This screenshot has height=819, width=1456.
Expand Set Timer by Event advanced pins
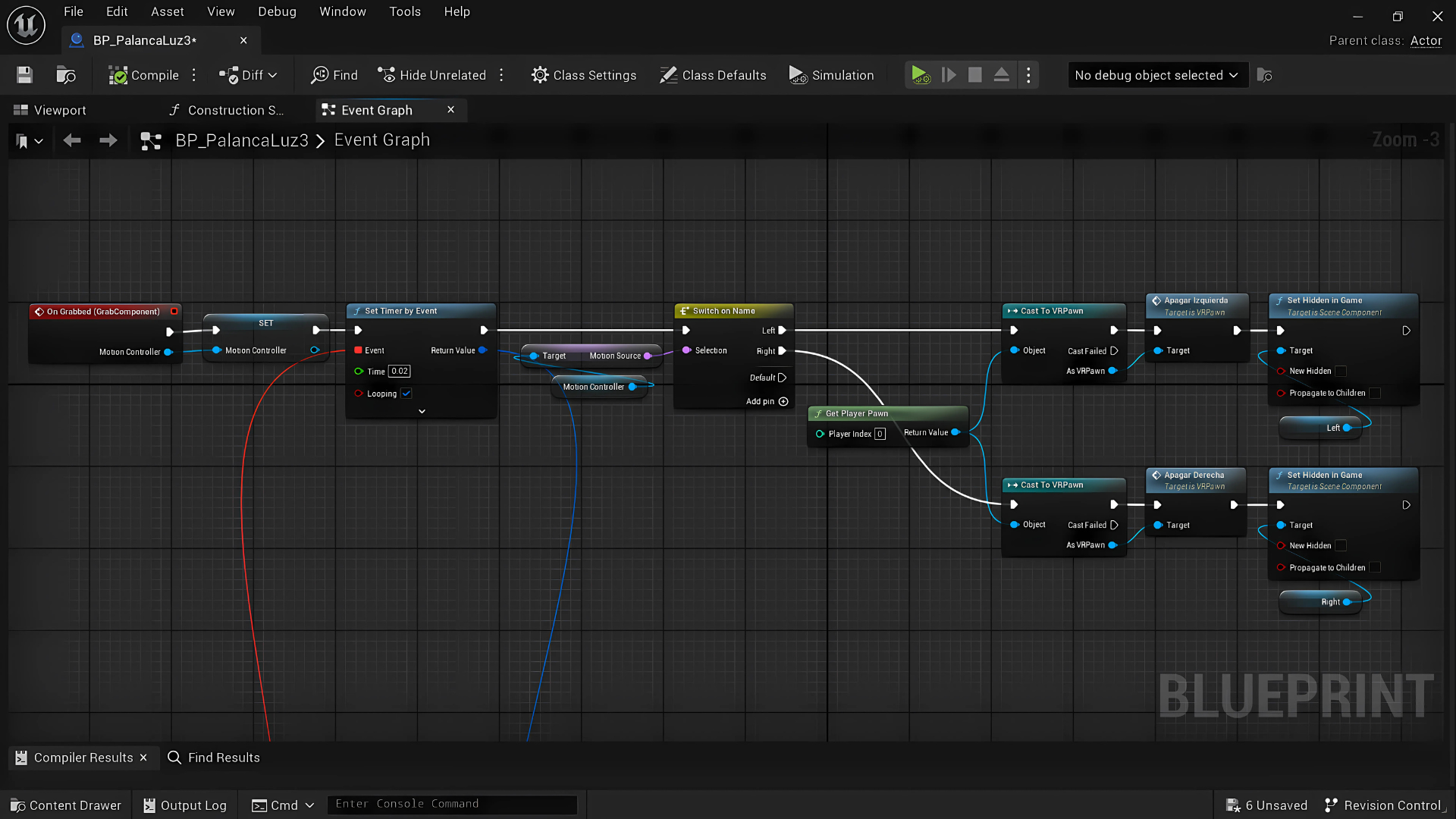click(422, 411)
